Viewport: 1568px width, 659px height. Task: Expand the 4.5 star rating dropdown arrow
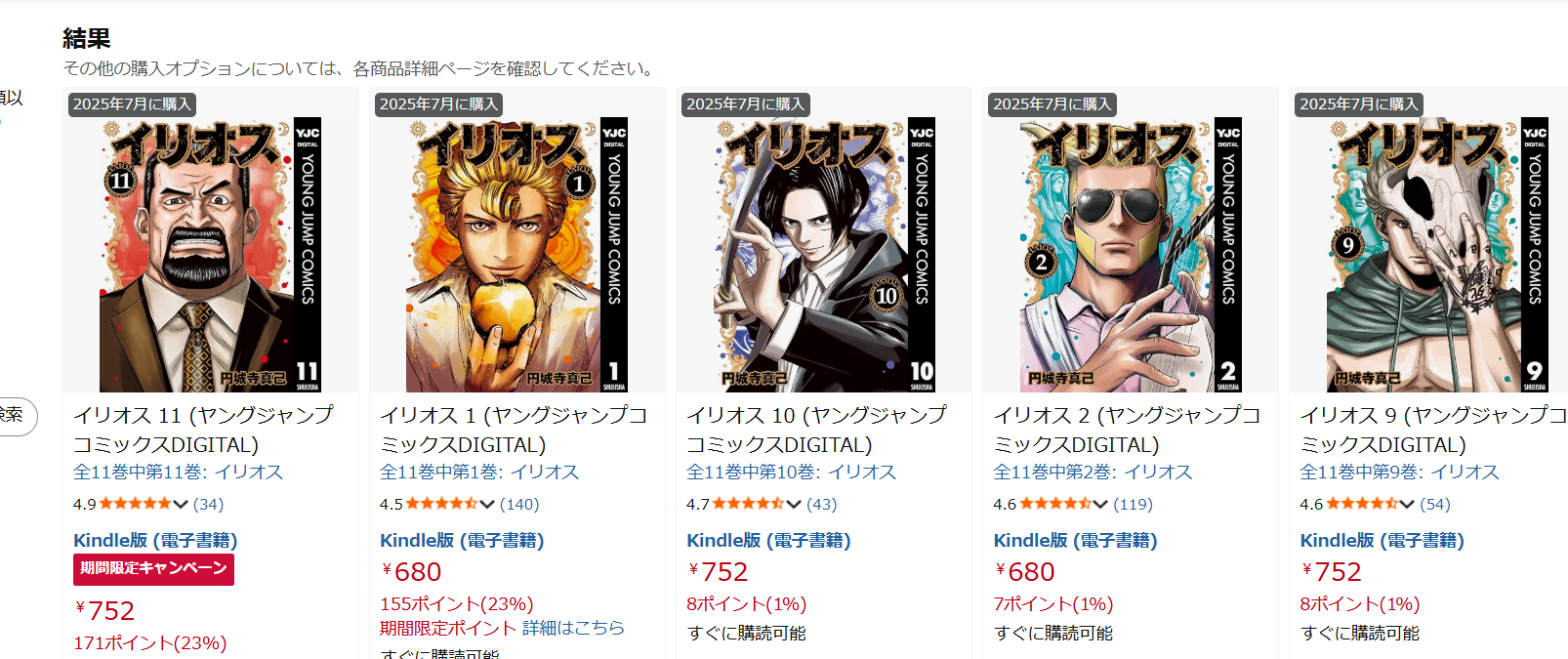point(487,505)
